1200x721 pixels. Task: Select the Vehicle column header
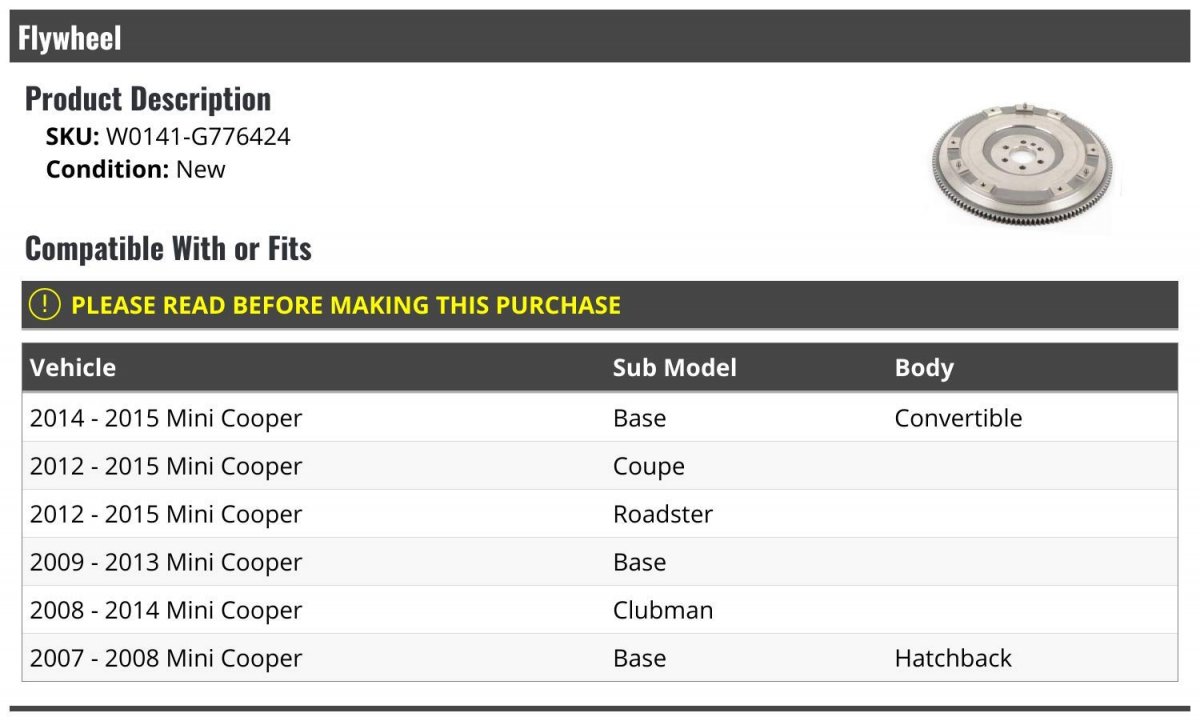[x=73, y=368]
